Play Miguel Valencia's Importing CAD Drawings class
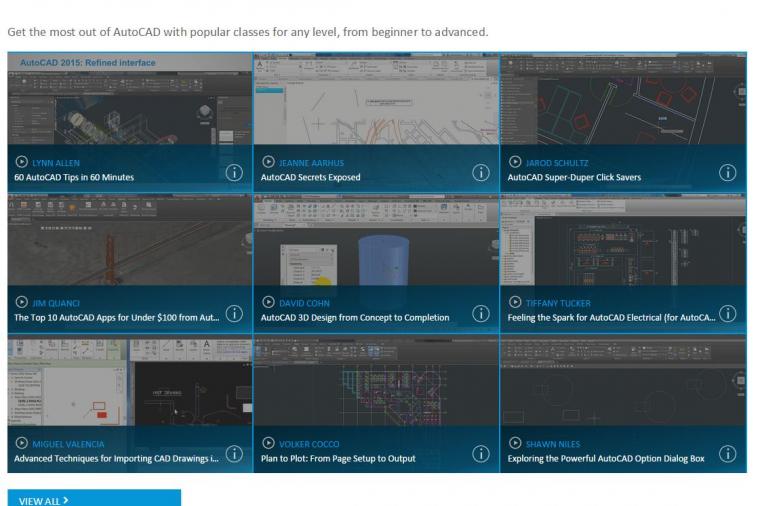 point(21,443)
